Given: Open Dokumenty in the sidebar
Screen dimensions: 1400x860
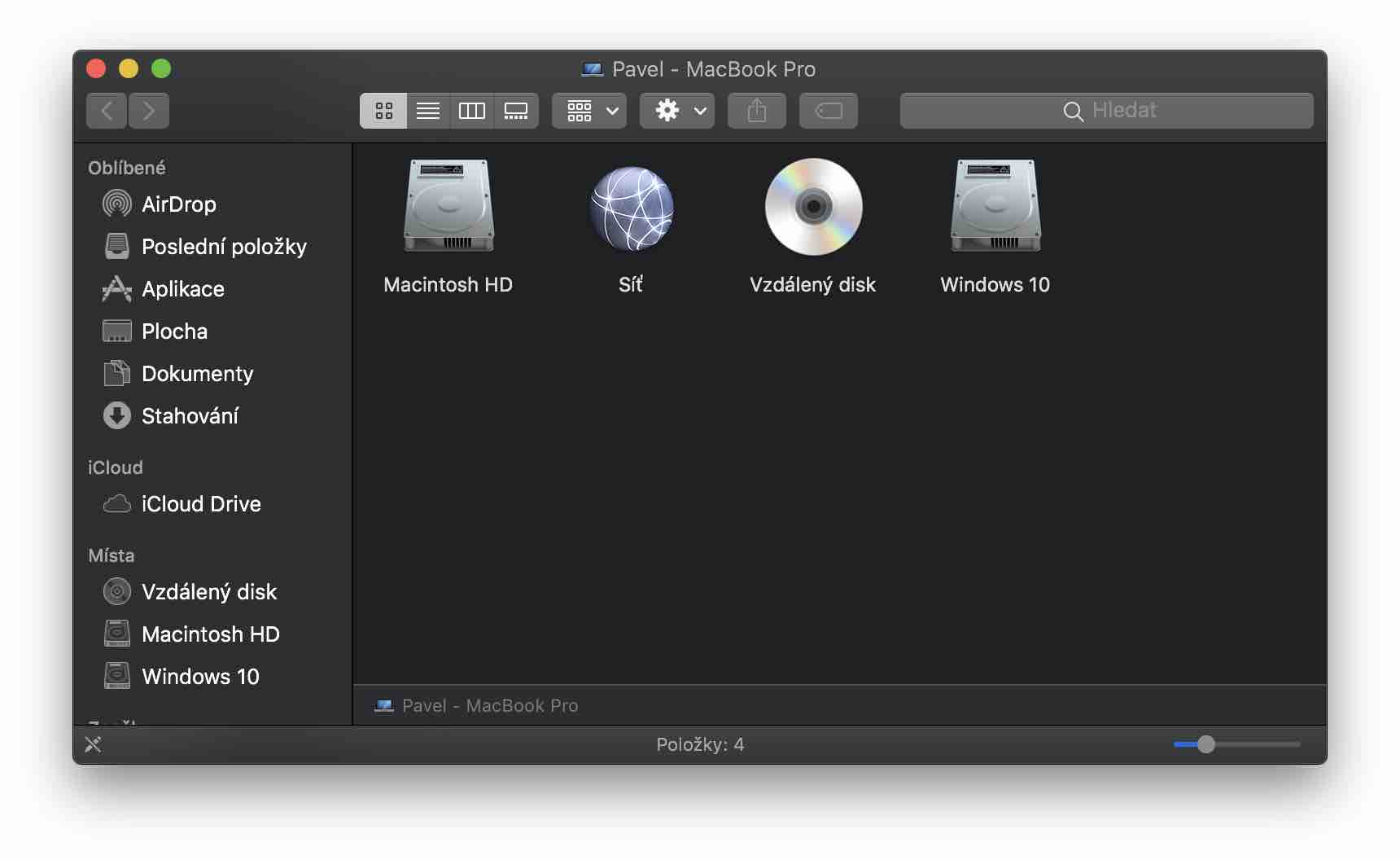Looking at the screenshot, I should [212, 373].
